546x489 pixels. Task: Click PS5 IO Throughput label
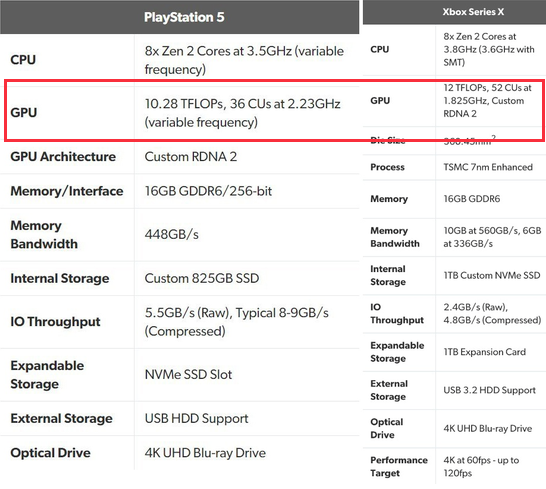coord(55,321)
